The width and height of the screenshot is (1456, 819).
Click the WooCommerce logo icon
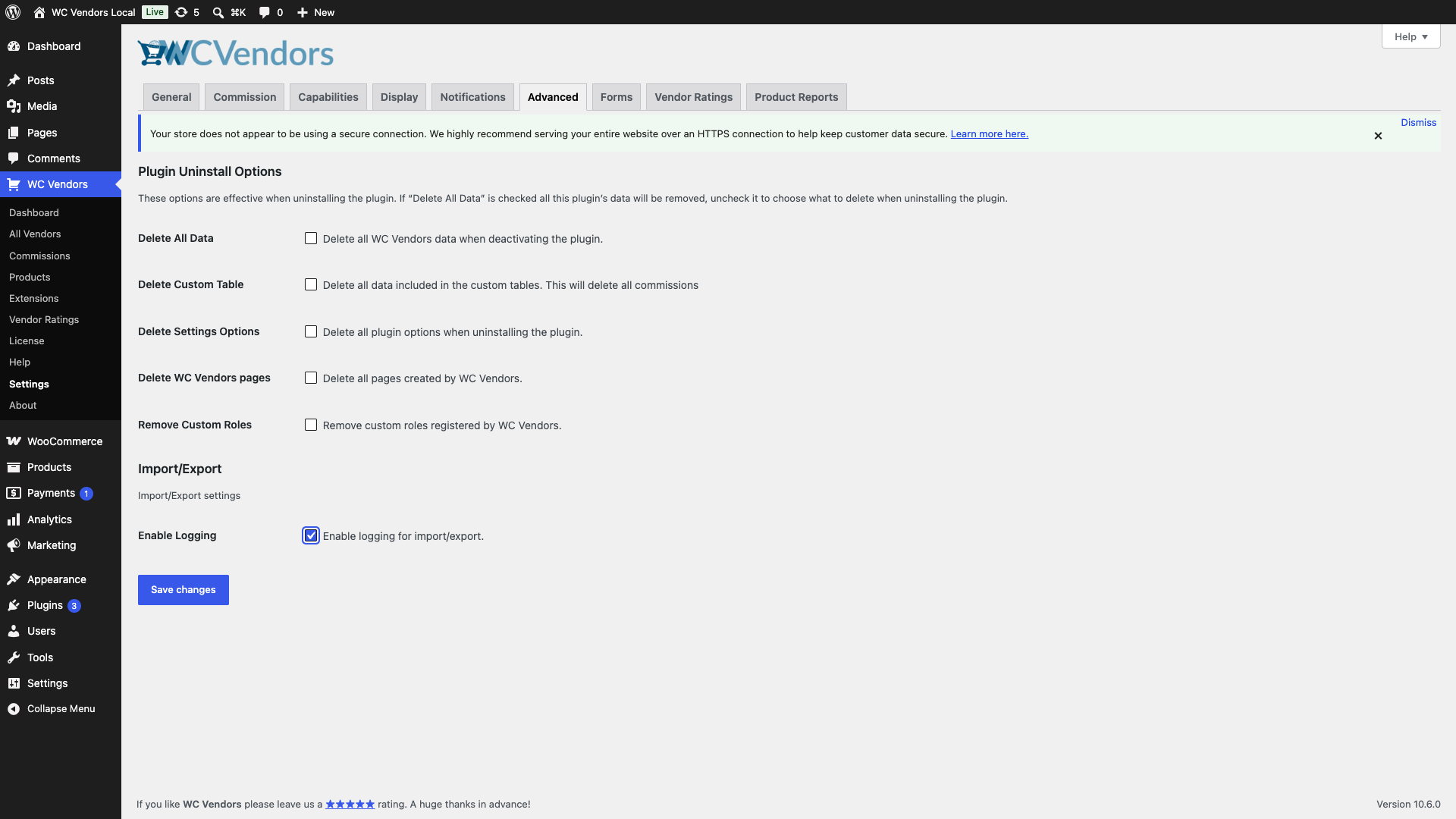click(x=14, y=441)
